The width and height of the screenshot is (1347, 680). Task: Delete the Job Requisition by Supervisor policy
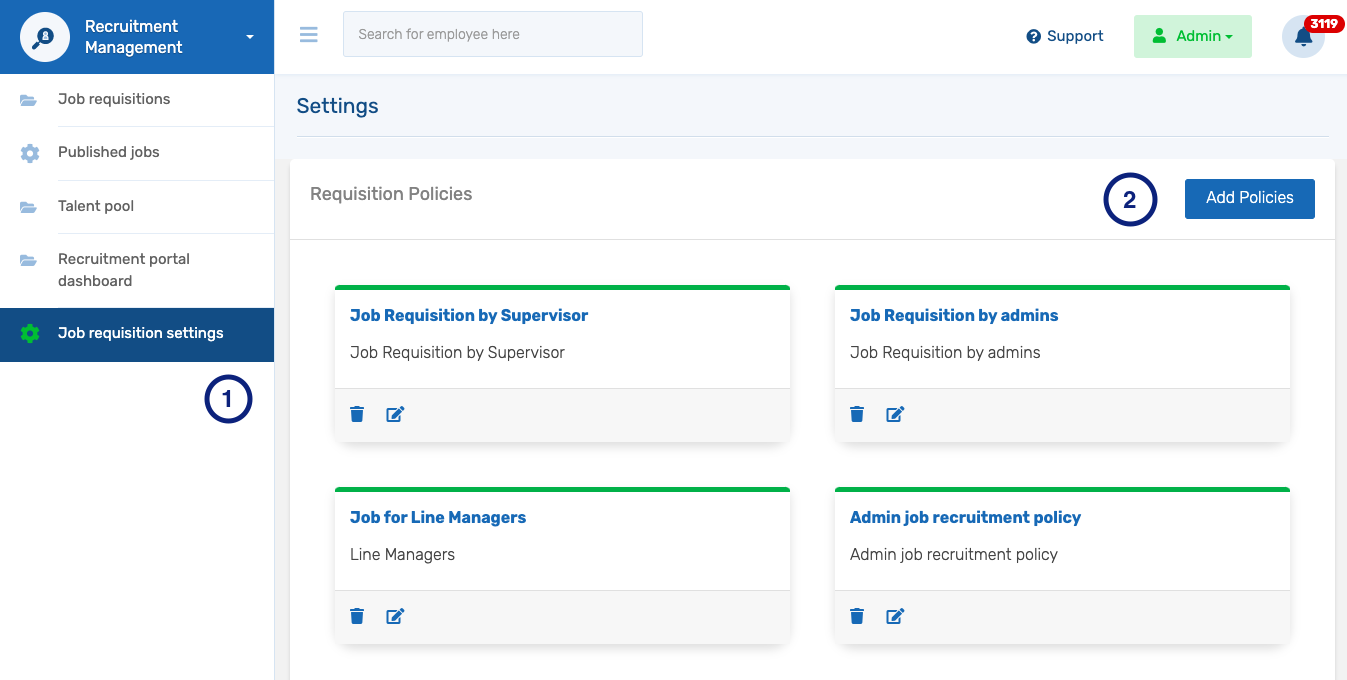pos(357,413)
